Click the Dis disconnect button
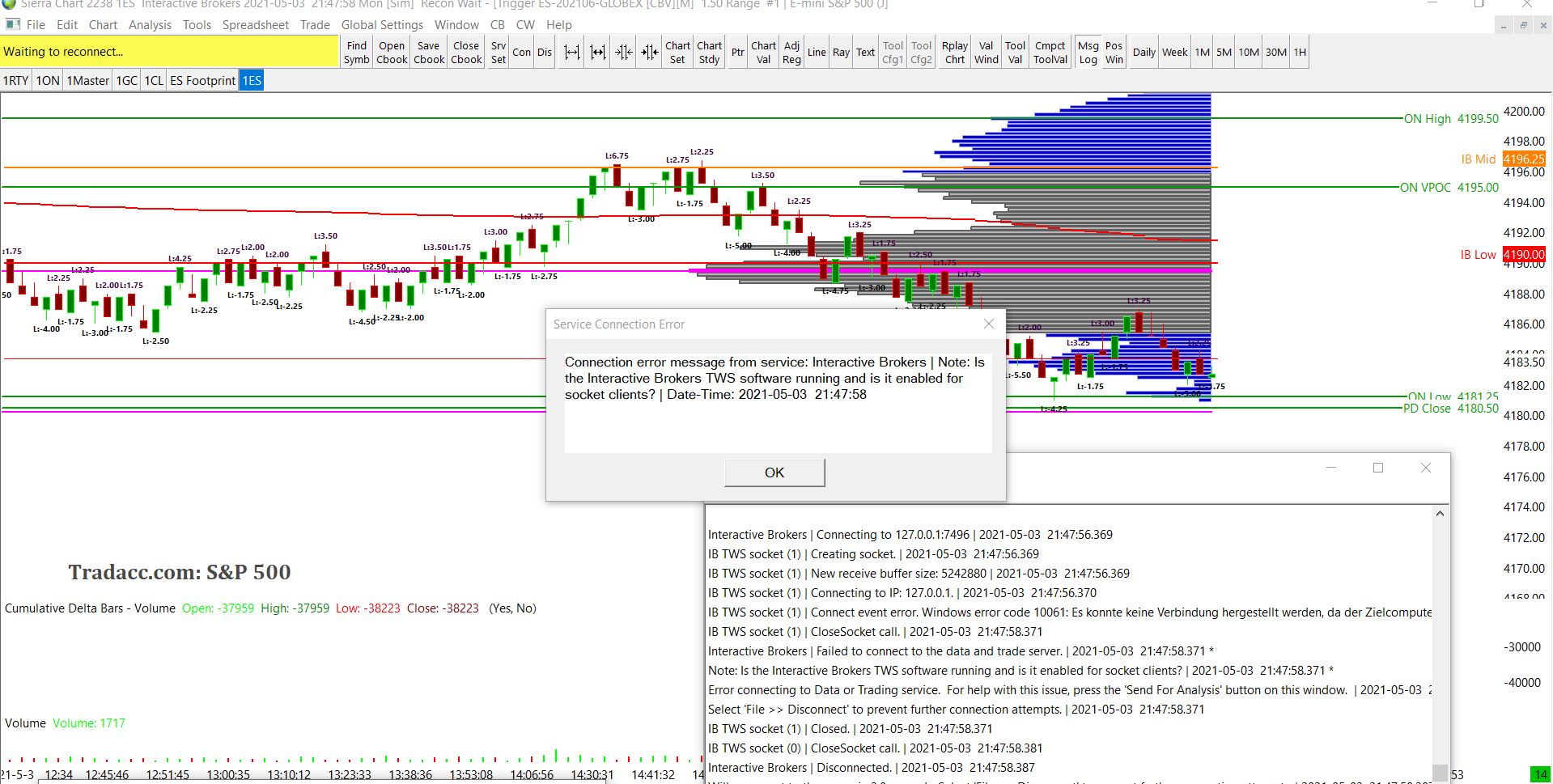 (545, 53)
